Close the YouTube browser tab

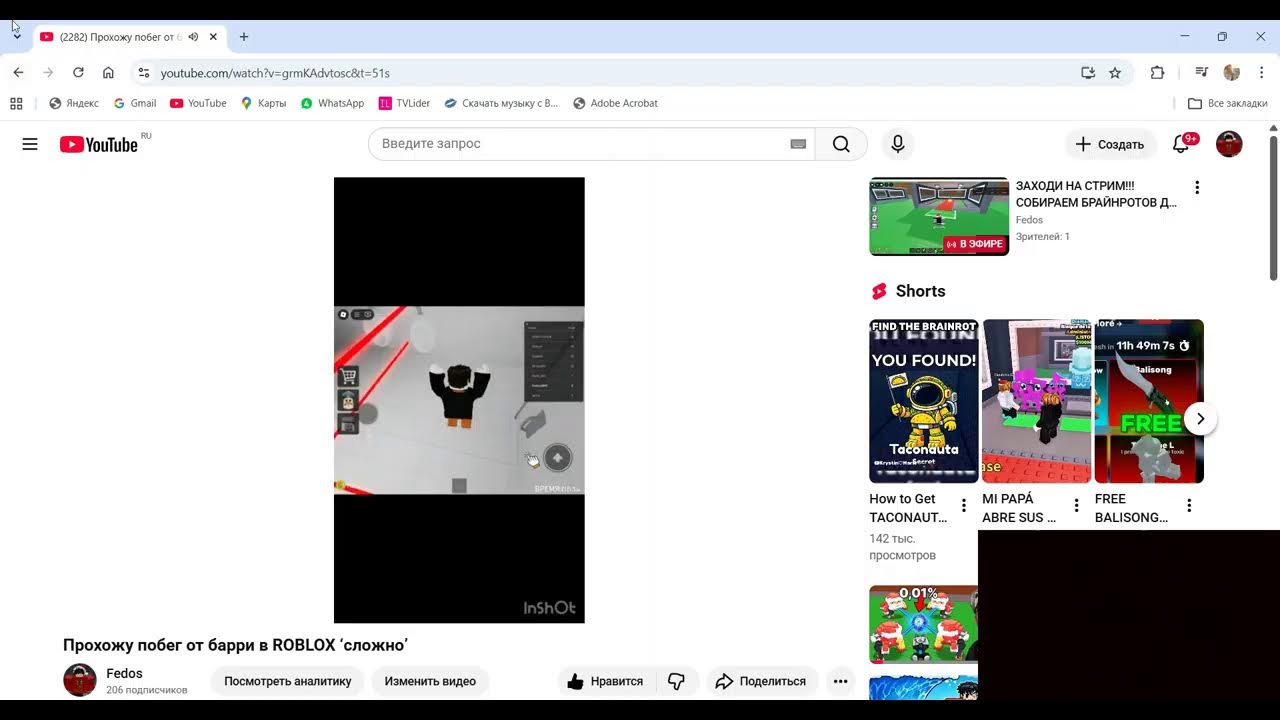[213, 37]
